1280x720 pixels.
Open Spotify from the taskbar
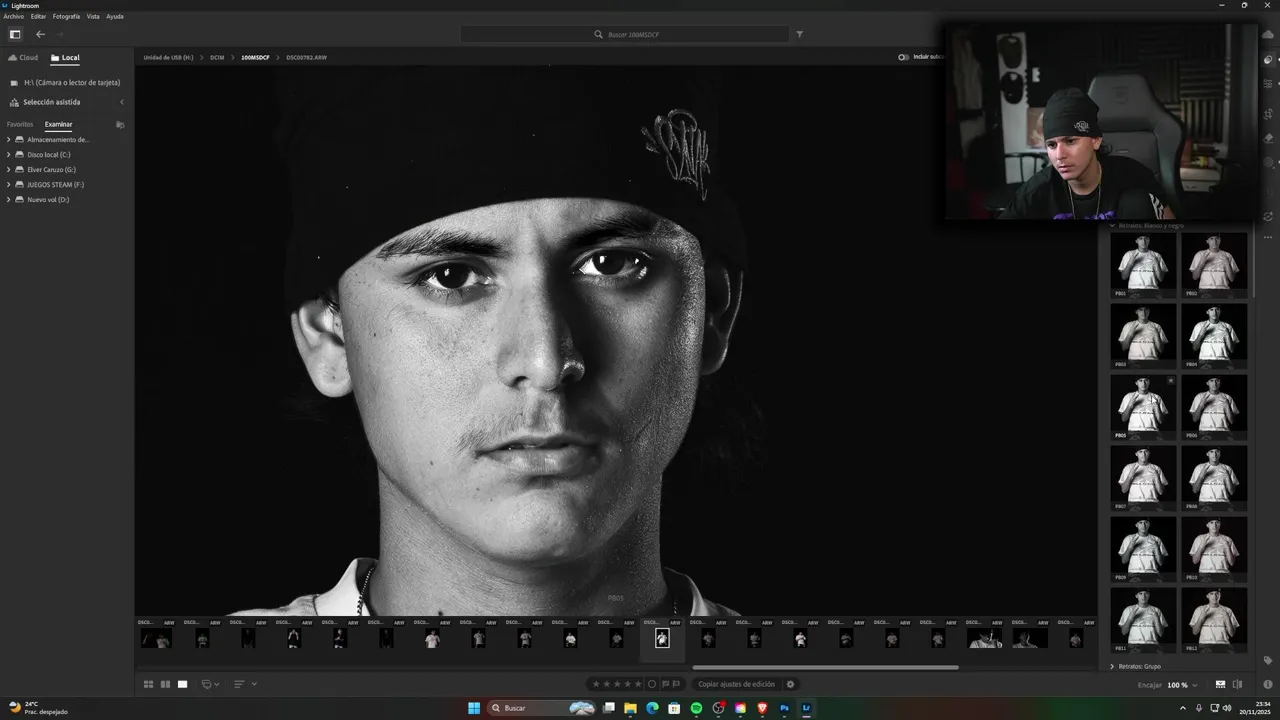696,708
